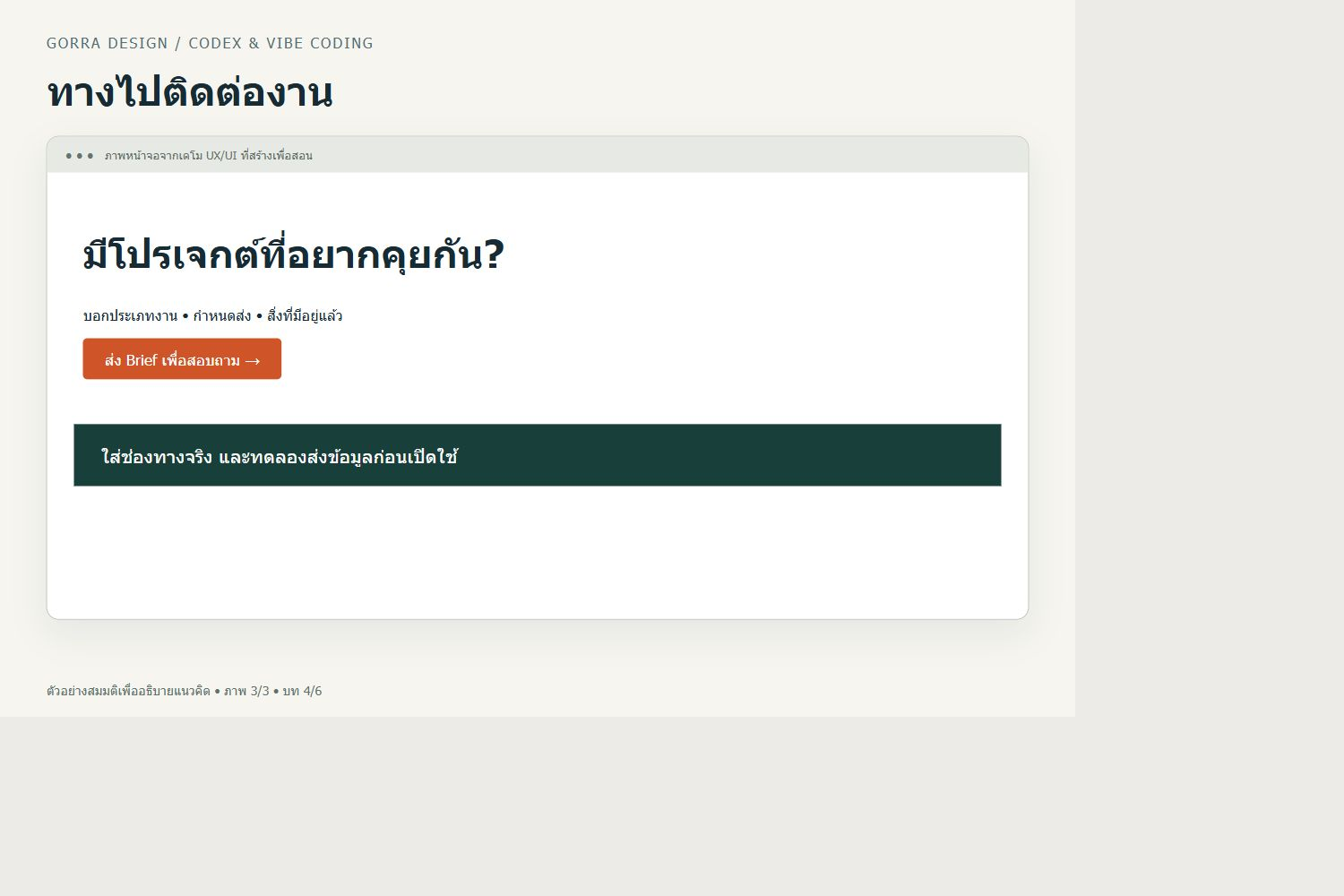Click the ส่ง Brief เพื่อสอบถาม button
This screenshot has width=1344, height=896.
182,359
